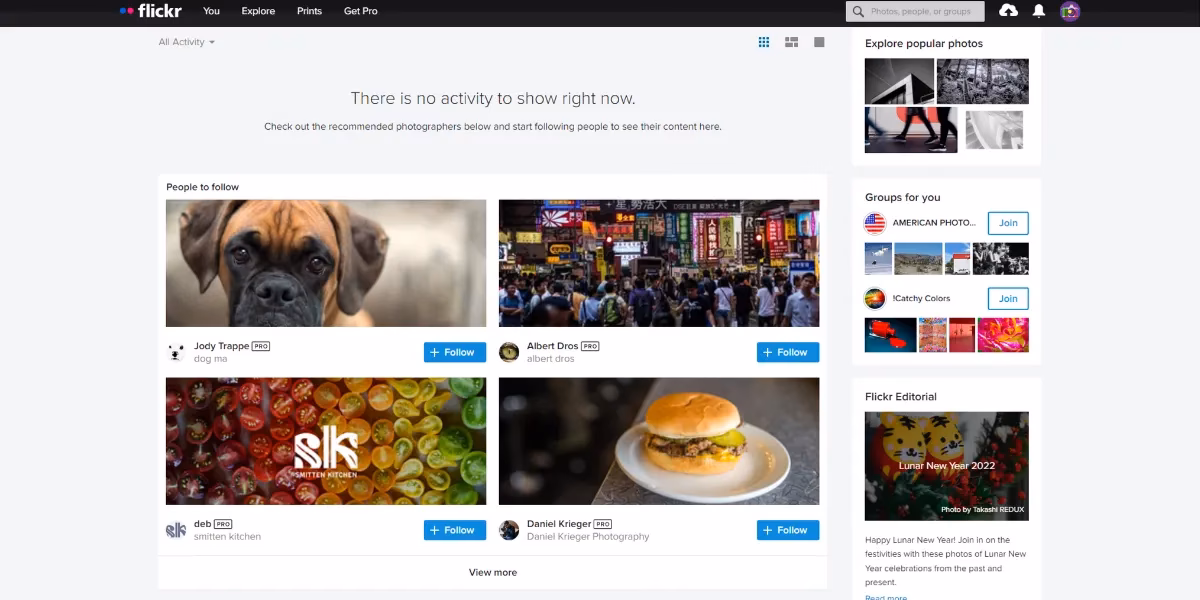The image size is (1200, 600).
Task: Open your account avatar menu
Action: pyautogui.click(x=1069, y=11)
